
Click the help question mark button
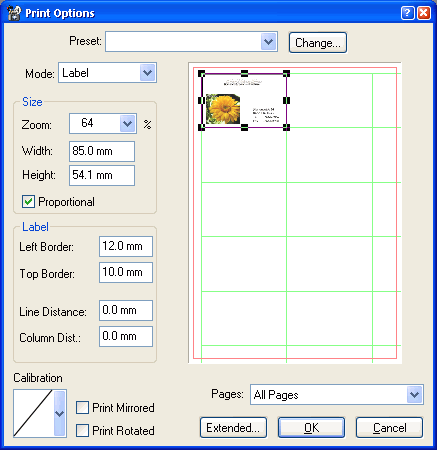(x=408, y=13)
